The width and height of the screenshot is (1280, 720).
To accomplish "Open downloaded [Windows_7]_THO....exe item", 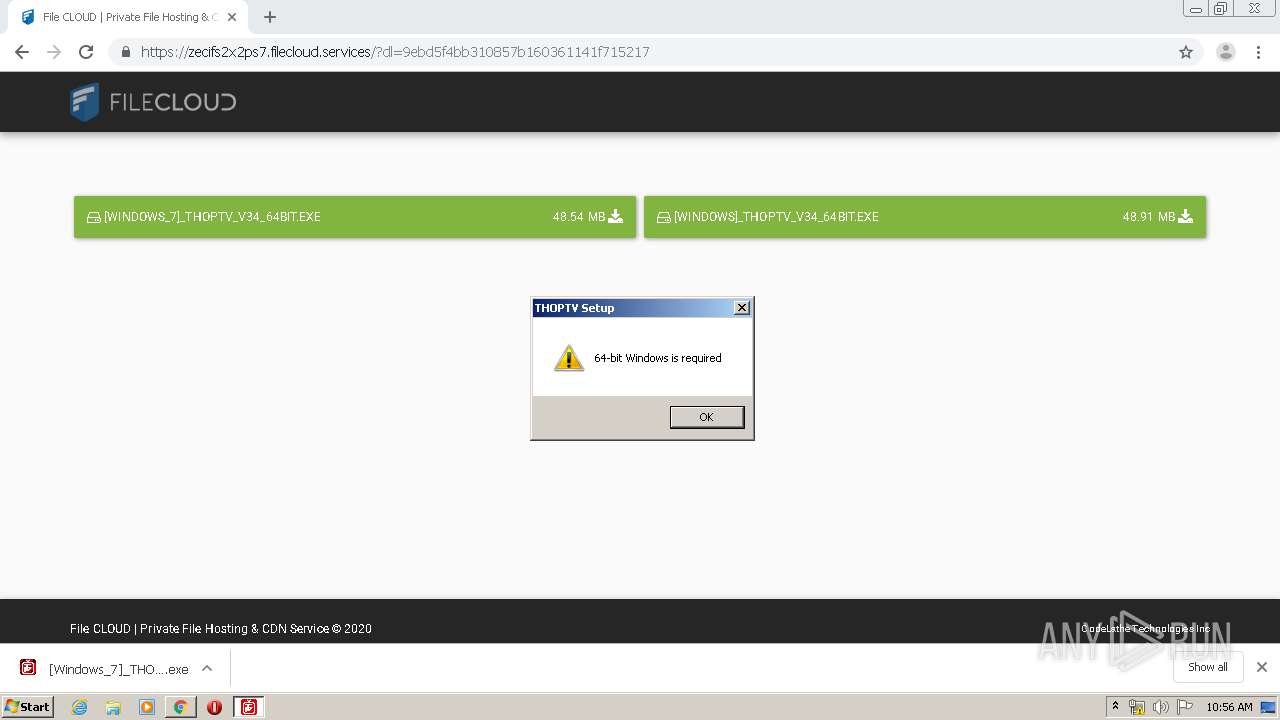I will point(104,669).
